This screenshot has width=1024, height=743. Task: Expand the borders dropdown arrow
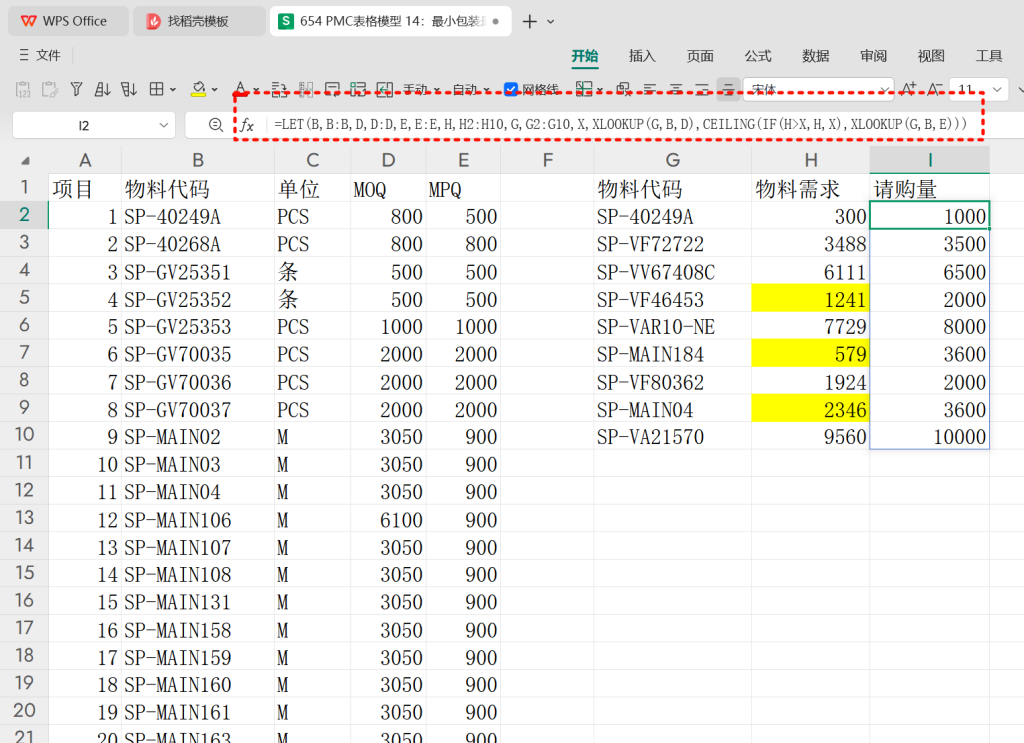[173, 89]
